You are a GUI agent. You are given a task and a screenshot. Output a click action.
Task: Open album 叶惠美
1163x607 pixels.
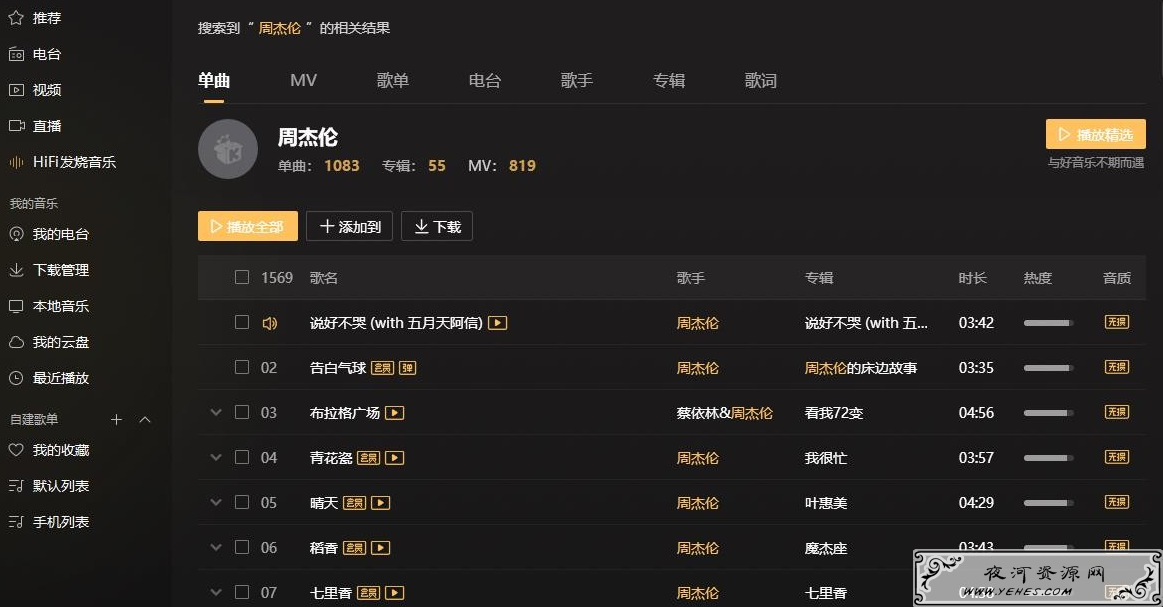click(x=826, y=503)
